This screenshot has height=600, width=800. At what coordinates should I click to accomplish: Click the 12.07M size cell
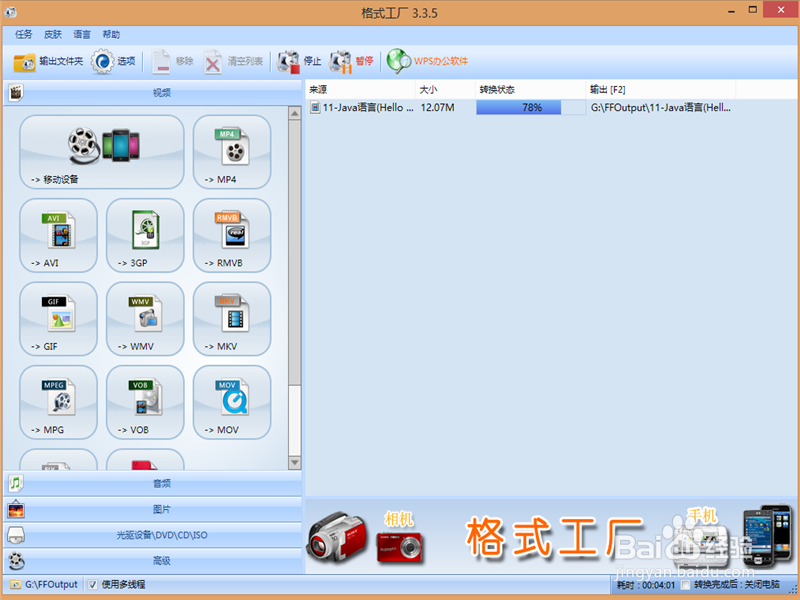437,108
